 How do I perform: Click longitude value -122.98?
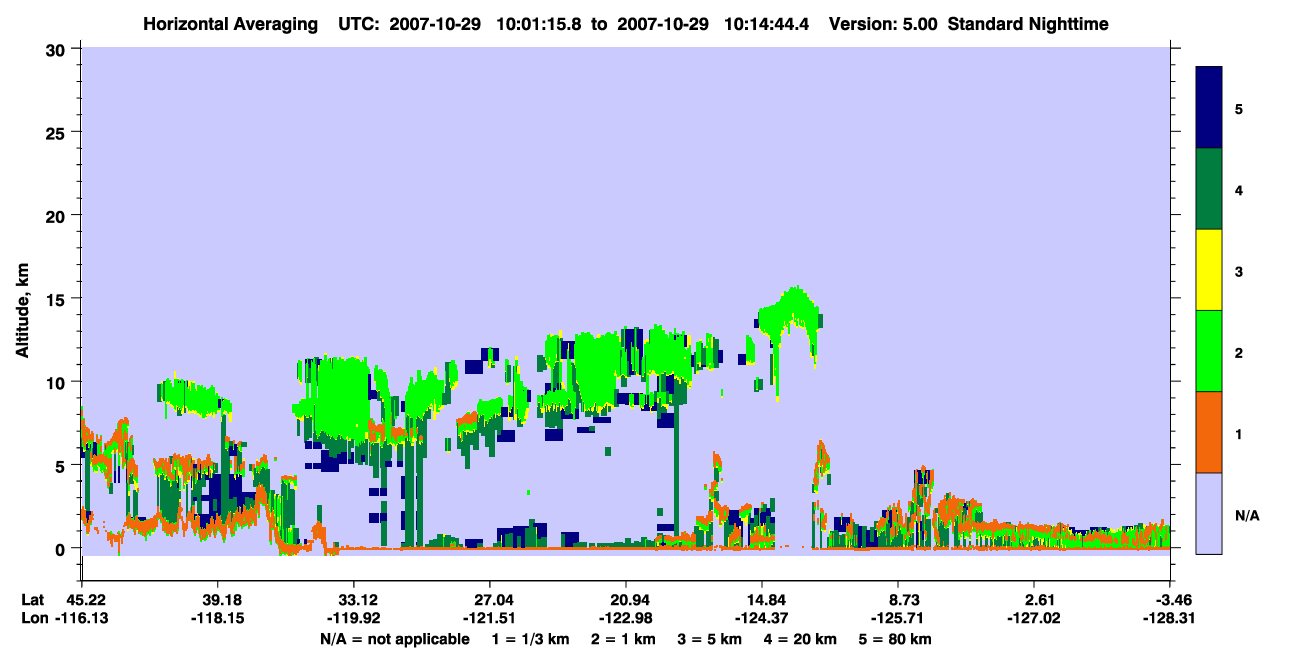(626, 618)
